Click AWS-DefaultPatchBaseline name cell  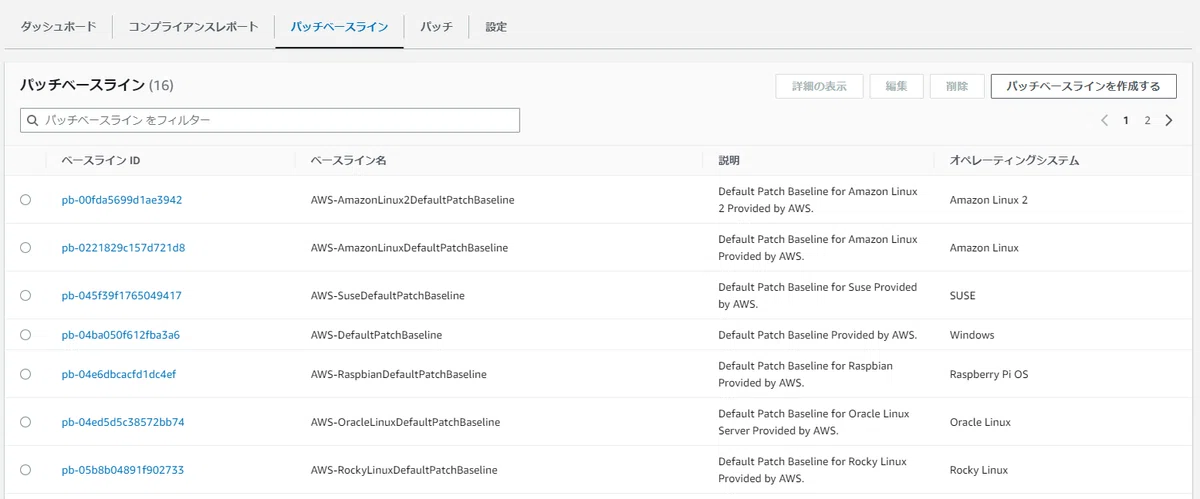pos(377,335)
